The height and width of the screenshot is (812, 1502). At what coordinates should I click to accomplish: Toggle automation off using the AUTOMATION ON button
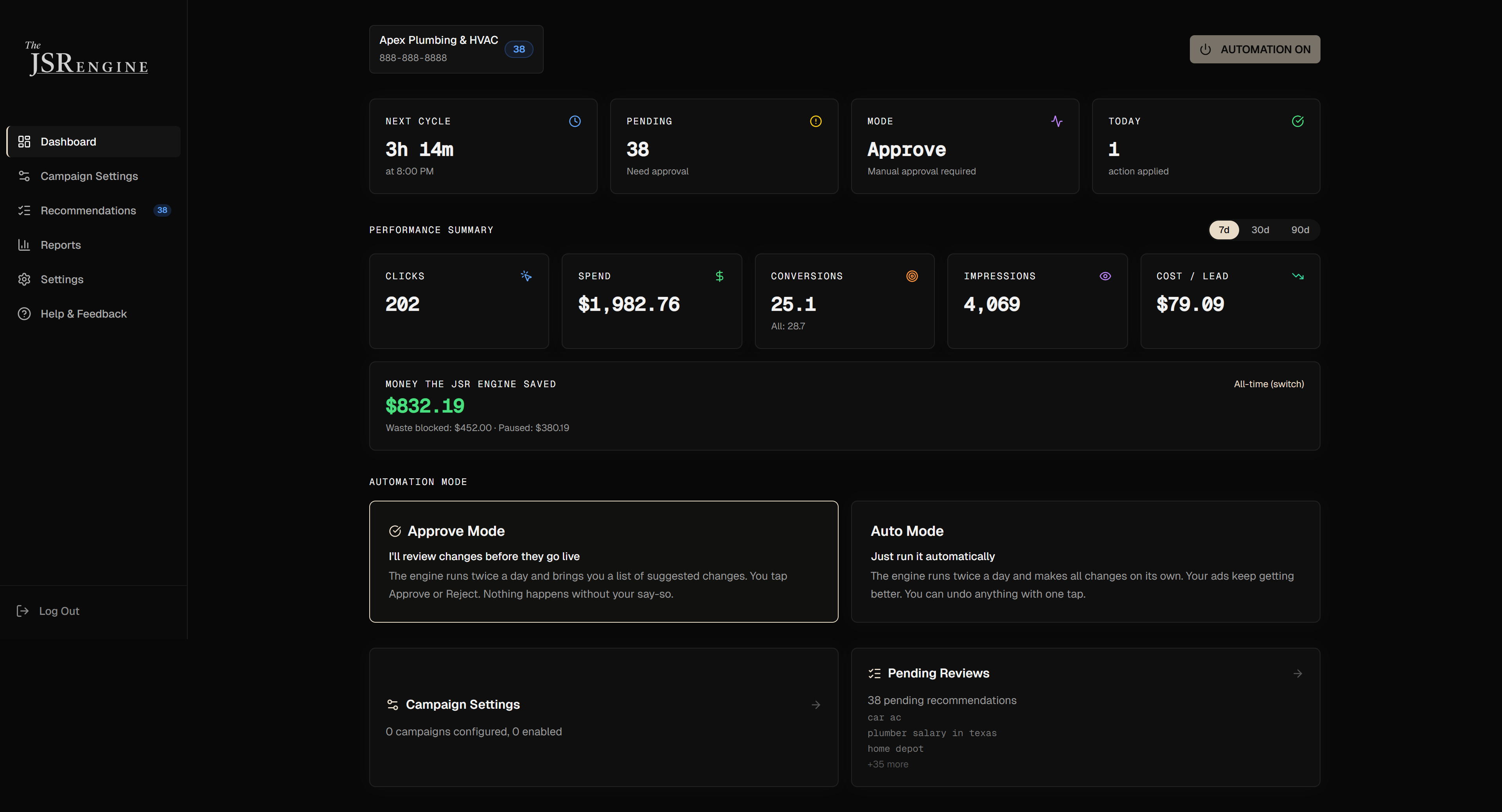tap(1254, 49)
